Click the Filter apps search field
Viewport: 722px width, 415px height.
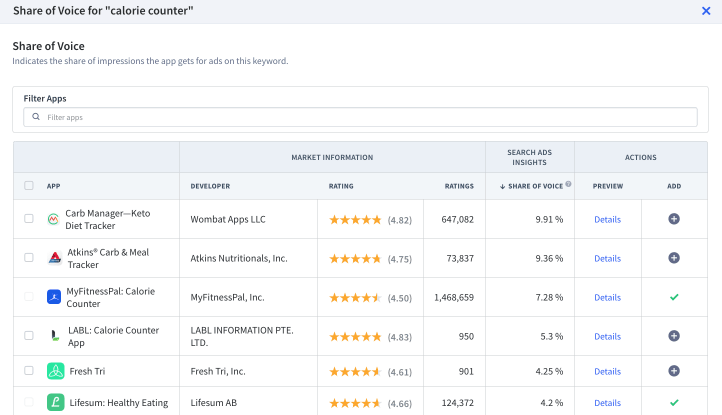pos(361,117)
